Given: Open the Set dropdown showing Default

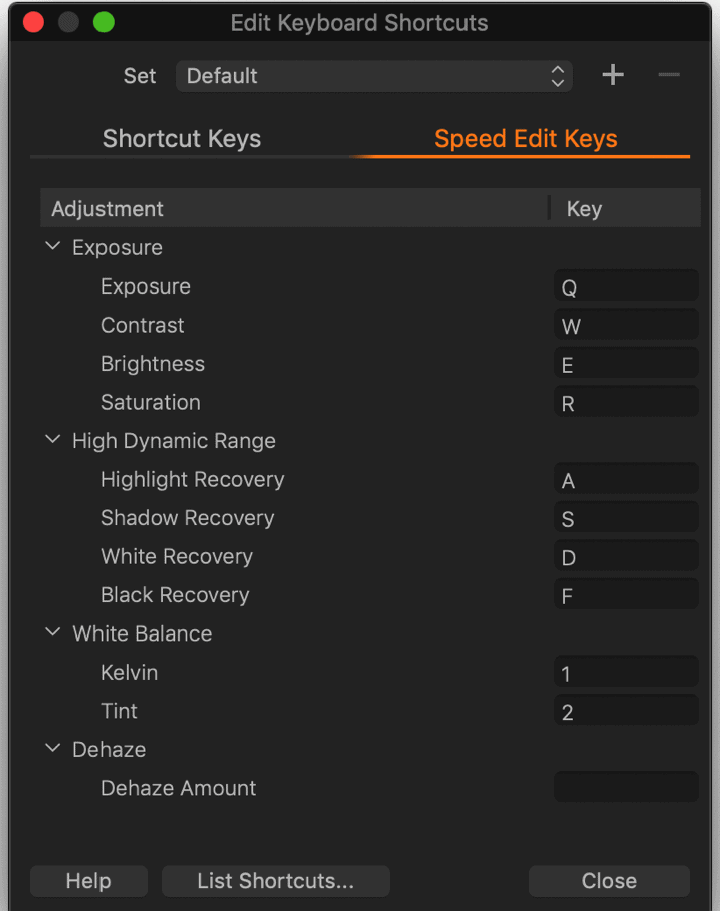Looking at the screenshot, I should pyautogui.click(x=374, y=76).
